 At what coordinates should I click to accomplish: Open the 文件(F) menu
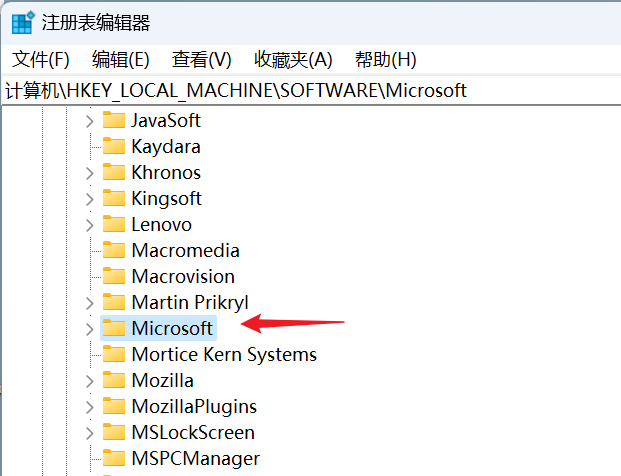click(x=41, y=60)
